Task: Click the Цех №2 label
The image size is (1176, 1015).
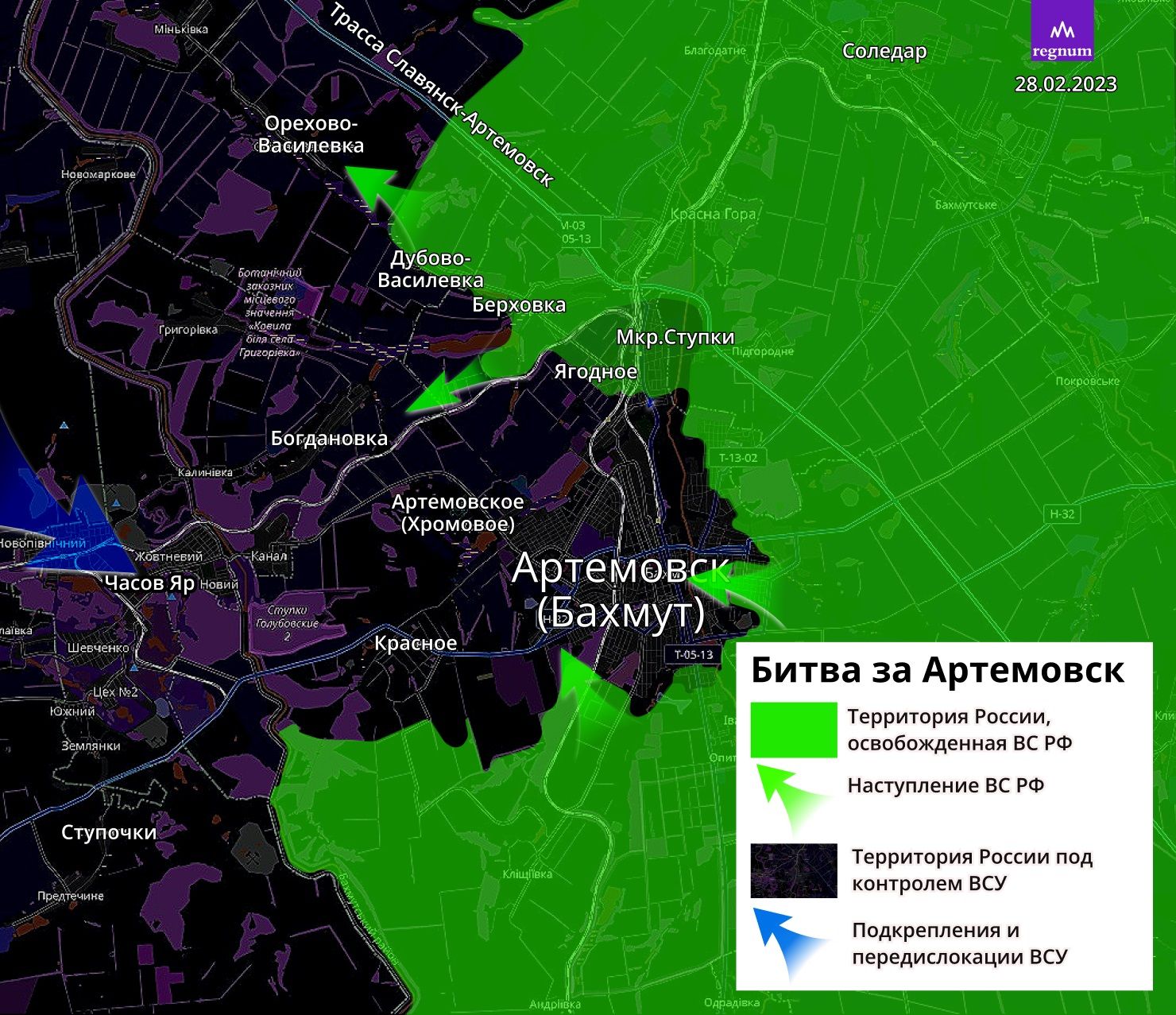Action: tap(115, 692)
